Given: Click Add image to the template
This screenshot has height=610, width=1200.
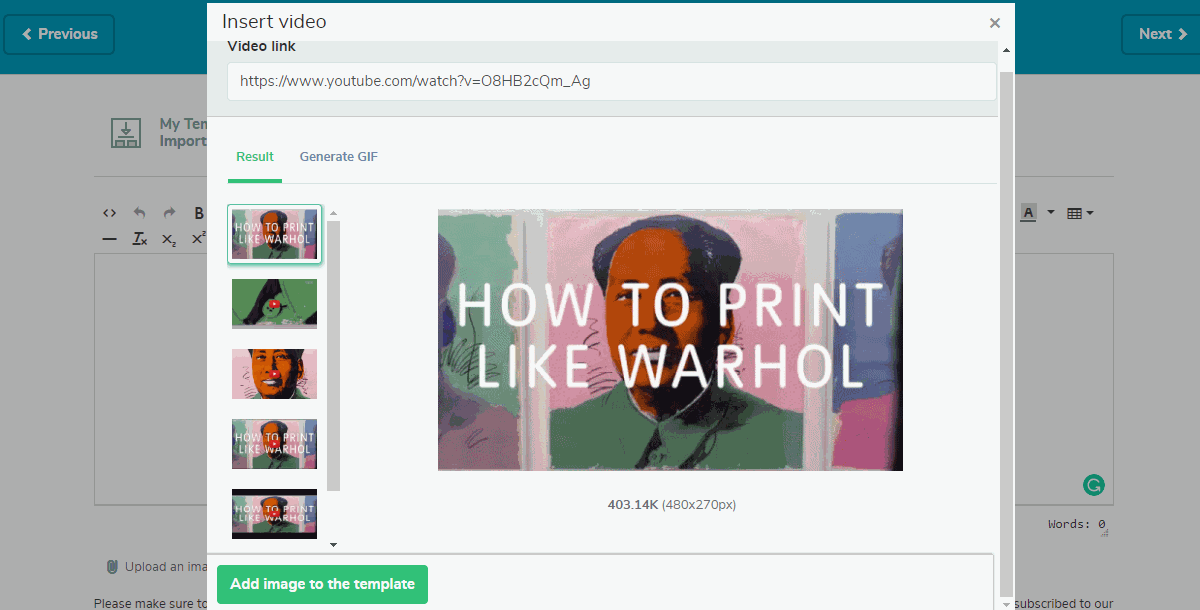Looking at the screenshot, I should coord(322,584).
